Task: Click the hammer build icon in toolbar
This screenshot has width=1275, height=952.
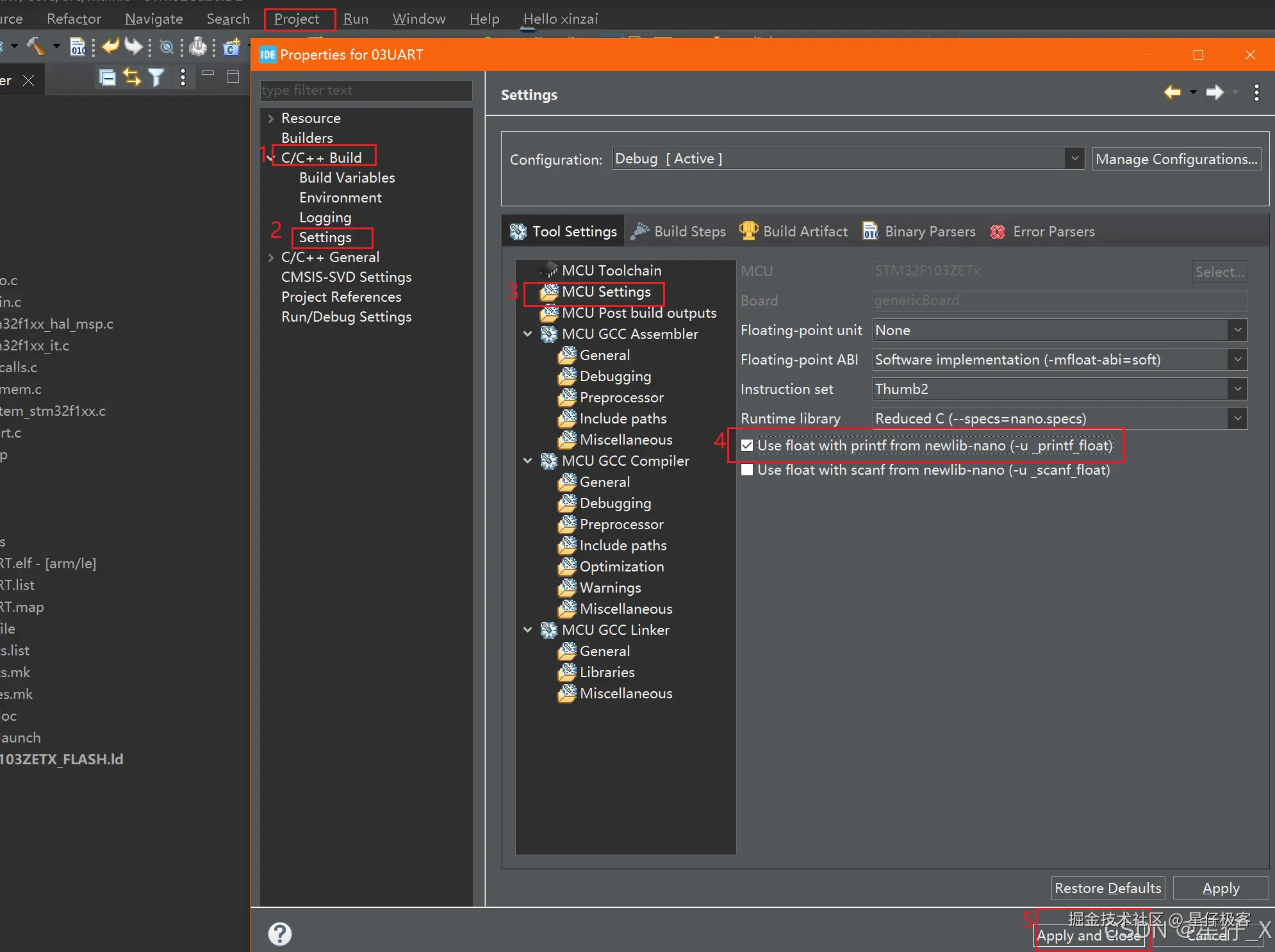Action: [x=36, y=46]
